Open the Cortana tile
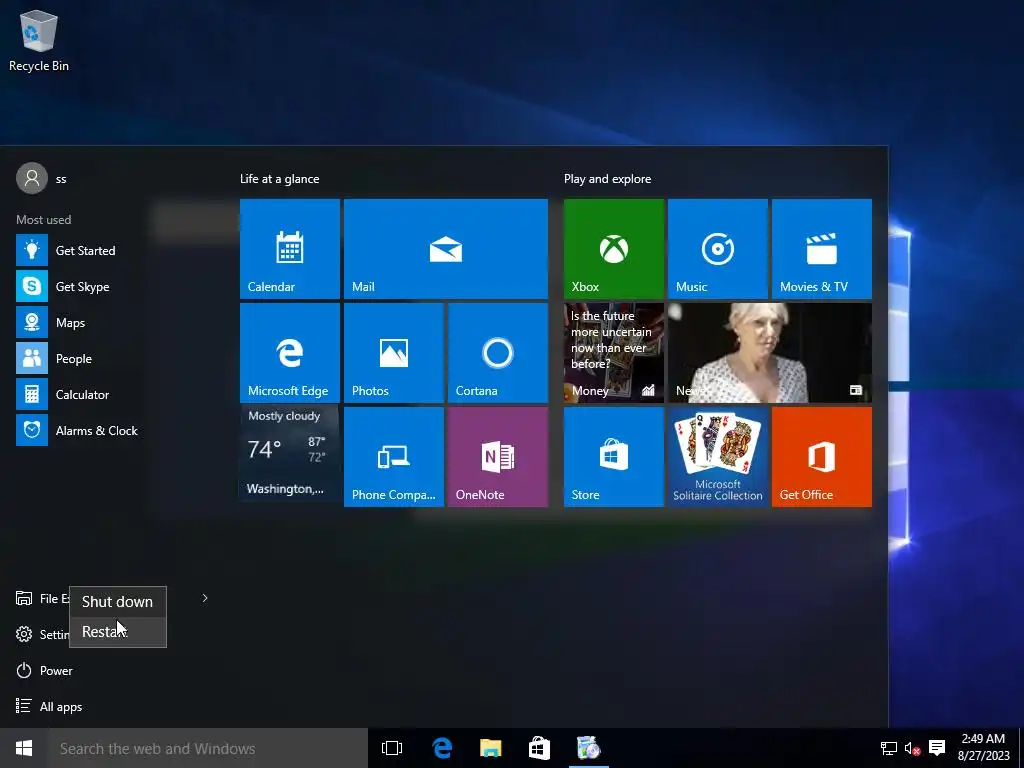The height and width of the screenshot is (768, 1024). [x=498, y=353]
